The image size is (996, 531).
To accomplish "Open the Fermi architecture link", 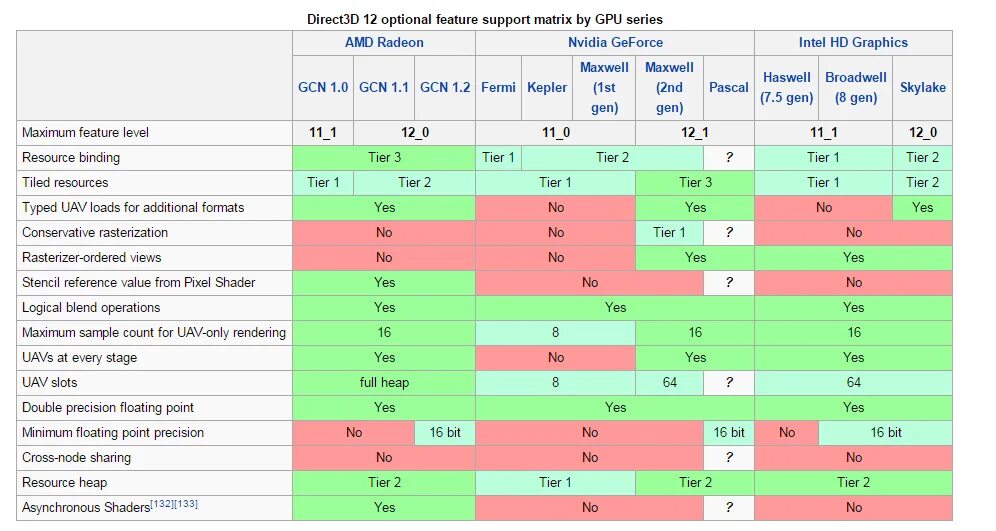I will 498,88.
